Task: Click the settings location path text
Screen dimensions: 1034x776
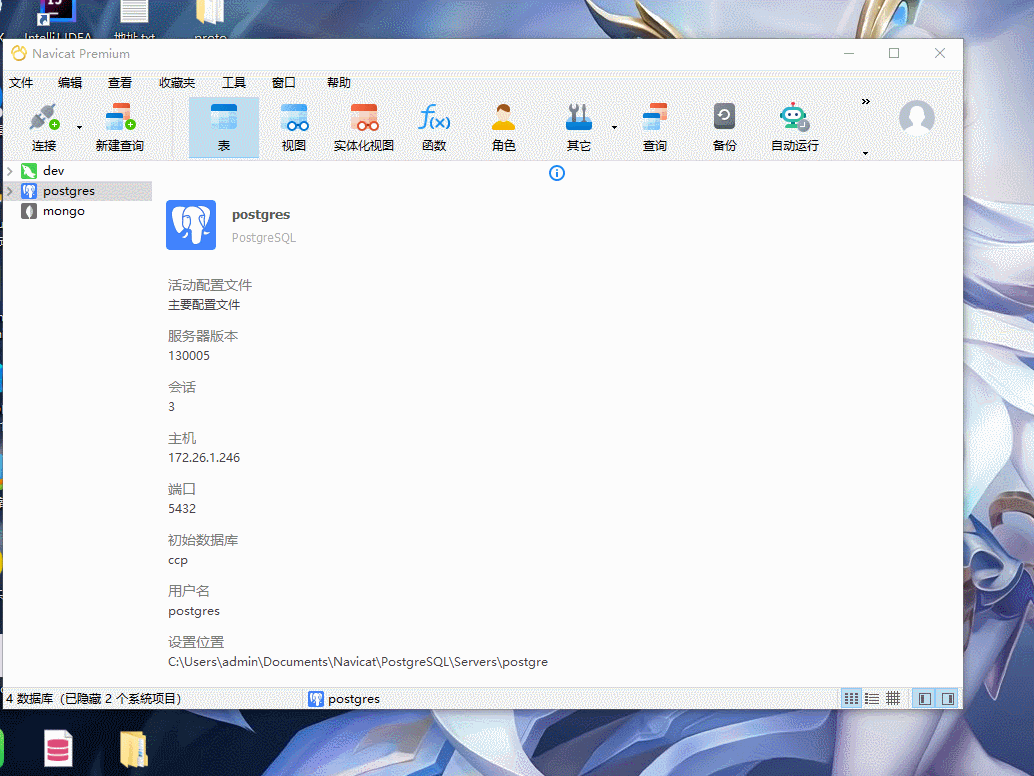Action: pyautogui.click(x=358, y=662)
